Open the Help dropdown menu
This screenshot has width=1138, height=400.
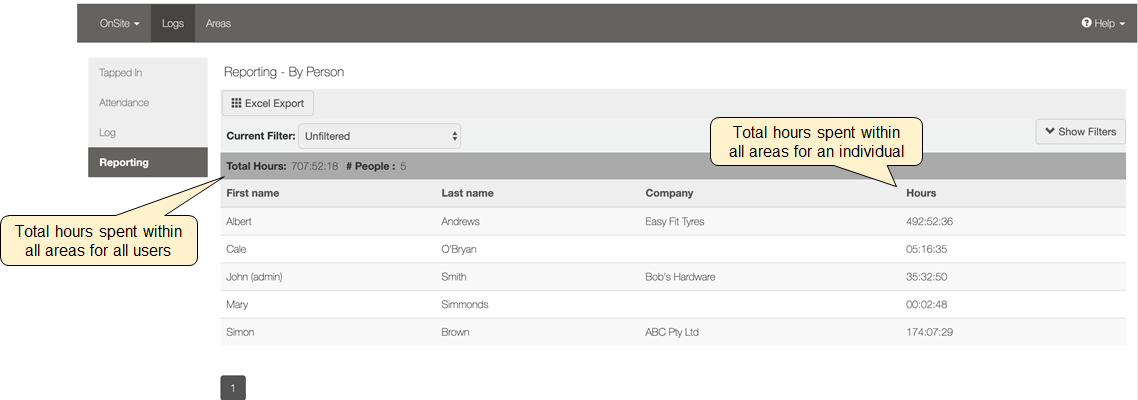[1103, 23]
